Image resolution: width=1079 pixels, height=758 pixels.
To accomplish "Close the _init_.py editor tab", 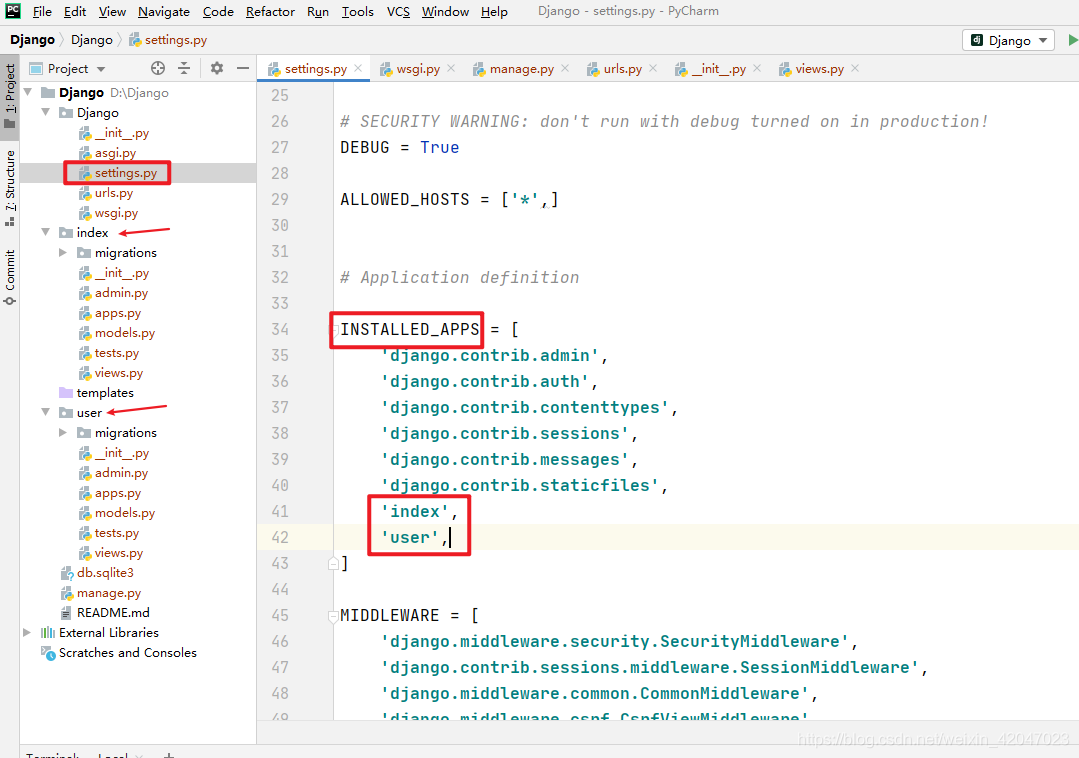I will 757,68.
